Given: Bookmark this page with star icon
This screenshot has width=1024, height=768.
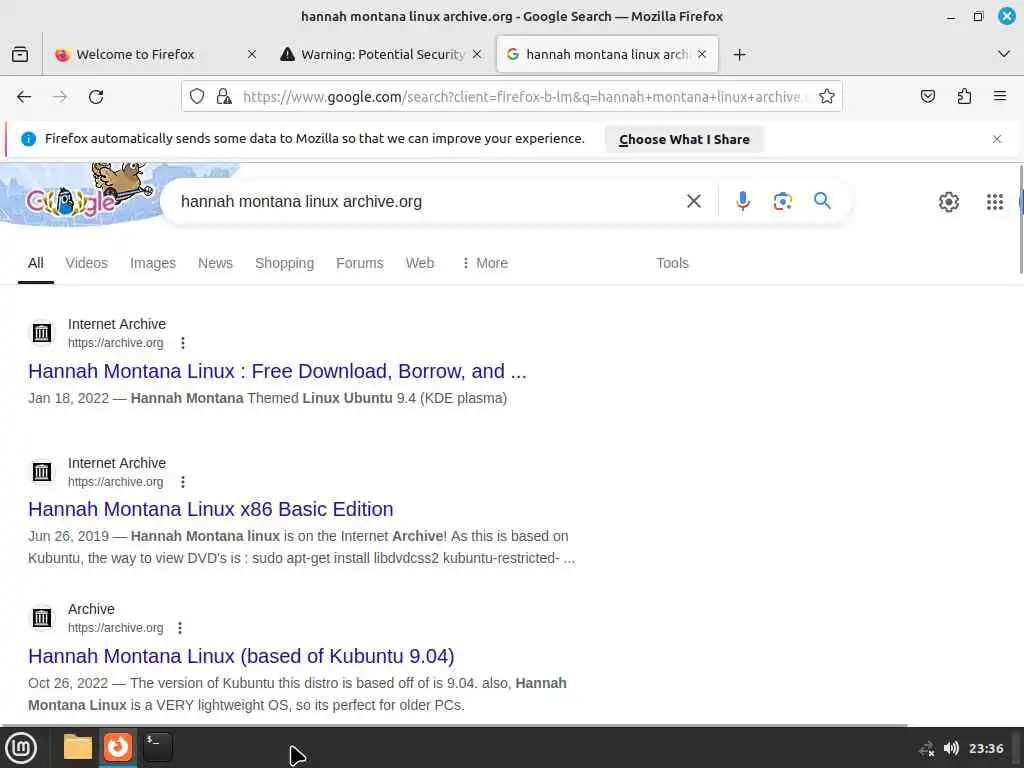Looking at the screenshot, I should [x=827, y=97].
